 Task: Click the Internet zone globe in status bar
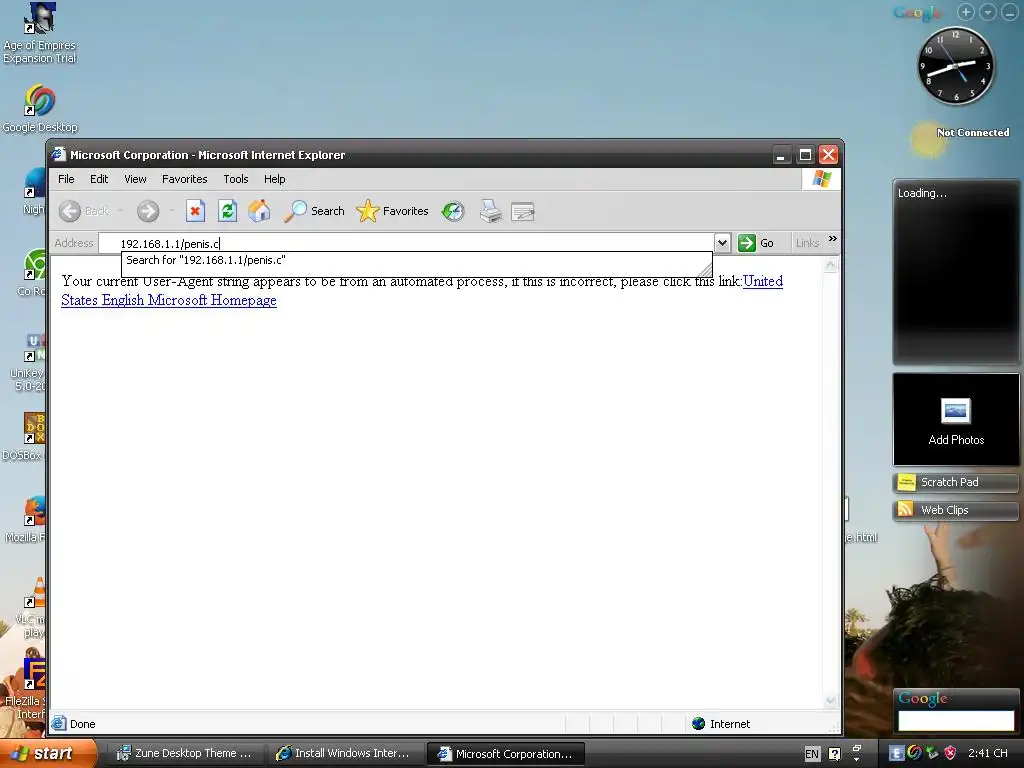pos(698,724)
